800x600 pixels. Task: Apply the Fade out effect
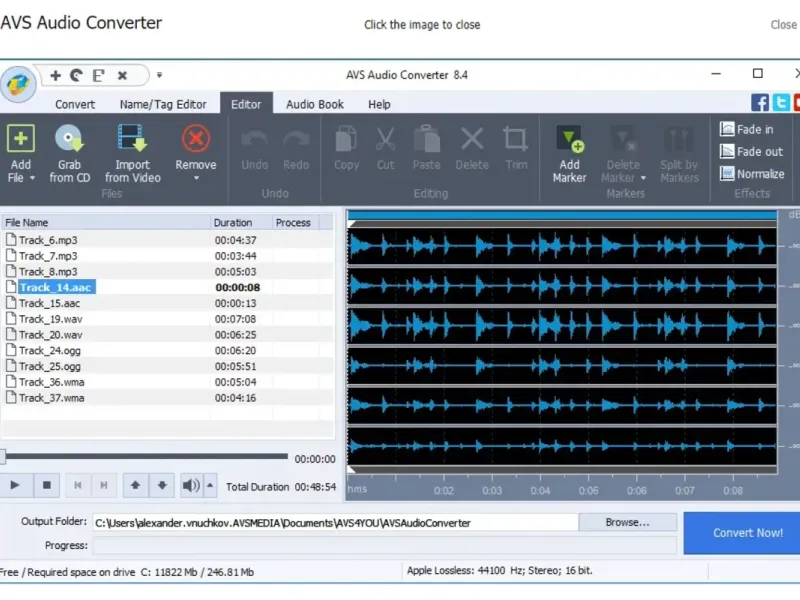click(x=751, y=152)
